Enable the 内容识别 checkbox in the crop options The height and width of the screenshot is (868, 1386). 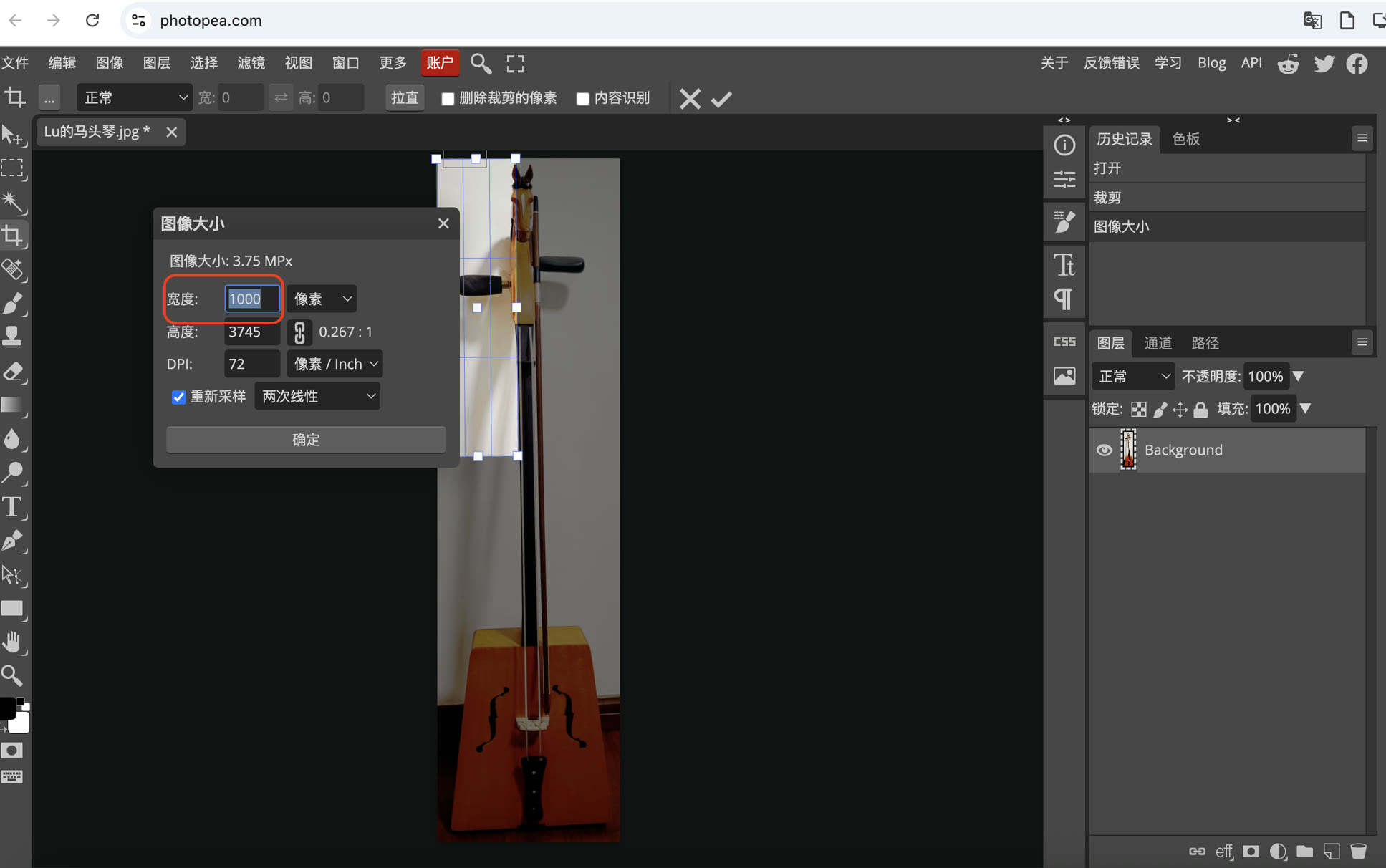[582, 98]
